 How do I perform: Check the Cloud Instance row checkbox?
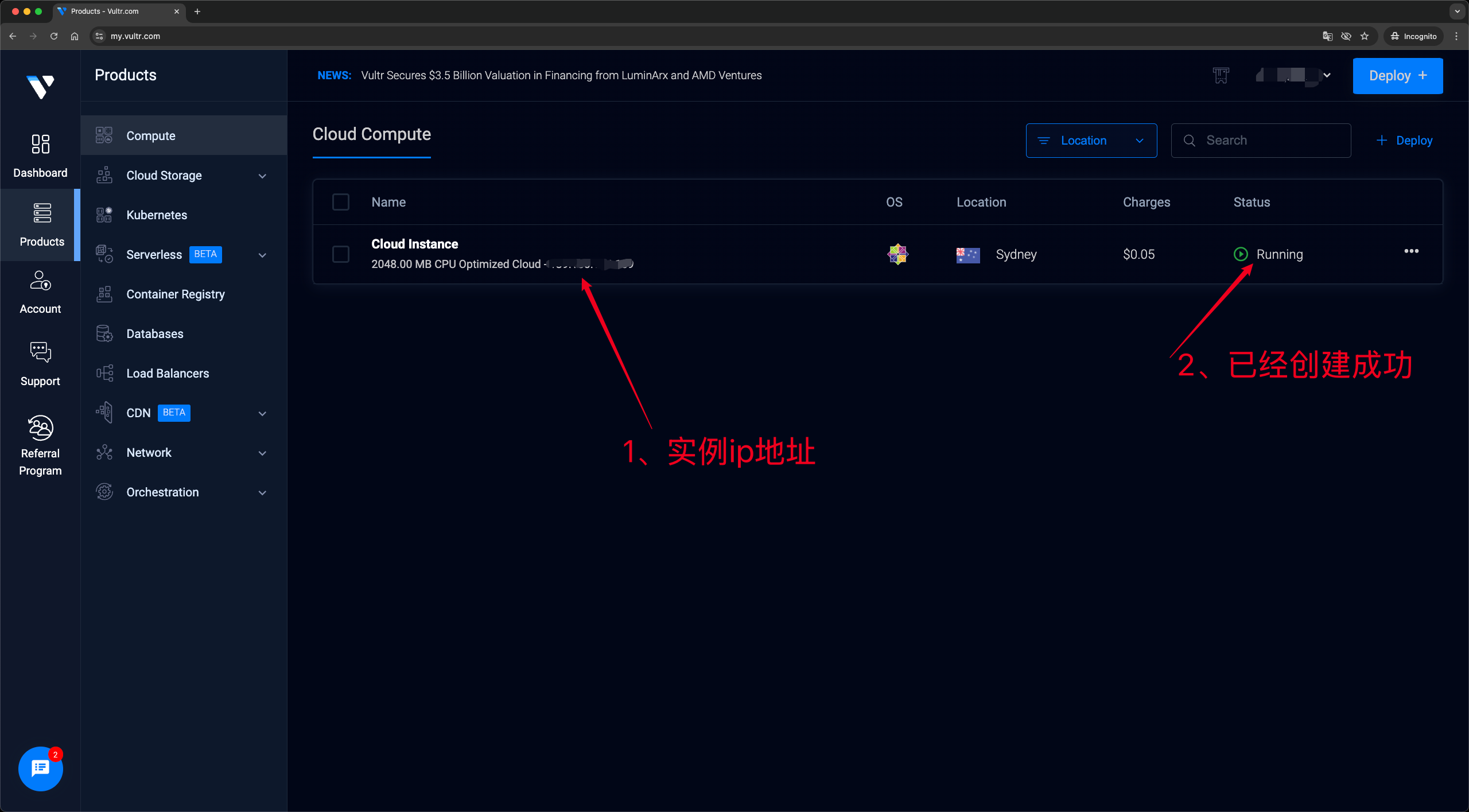pyautogui.click(x=341, y=254)
